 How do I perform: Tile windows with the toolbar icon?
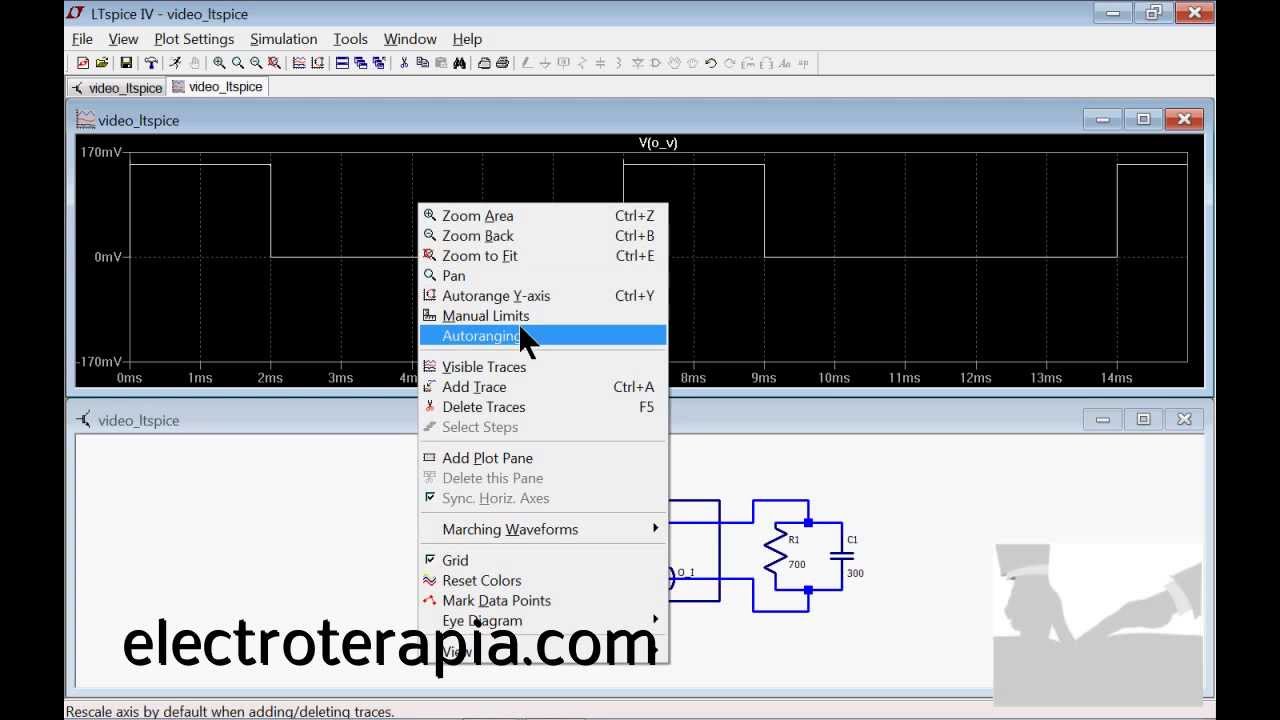[x=342, y=63]
